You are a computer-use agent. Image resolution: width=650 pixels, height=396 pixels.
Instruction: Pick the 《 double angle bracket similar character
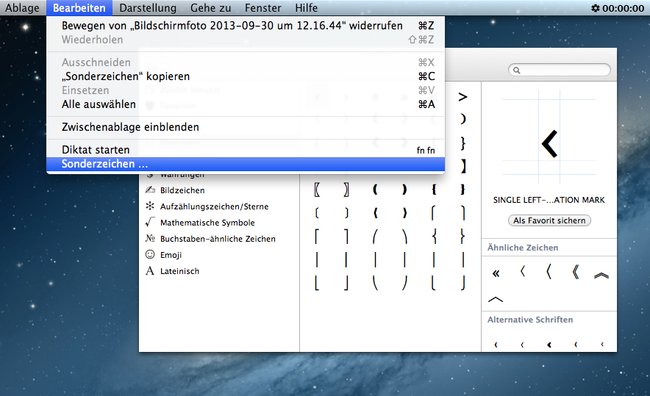(575, 272)
